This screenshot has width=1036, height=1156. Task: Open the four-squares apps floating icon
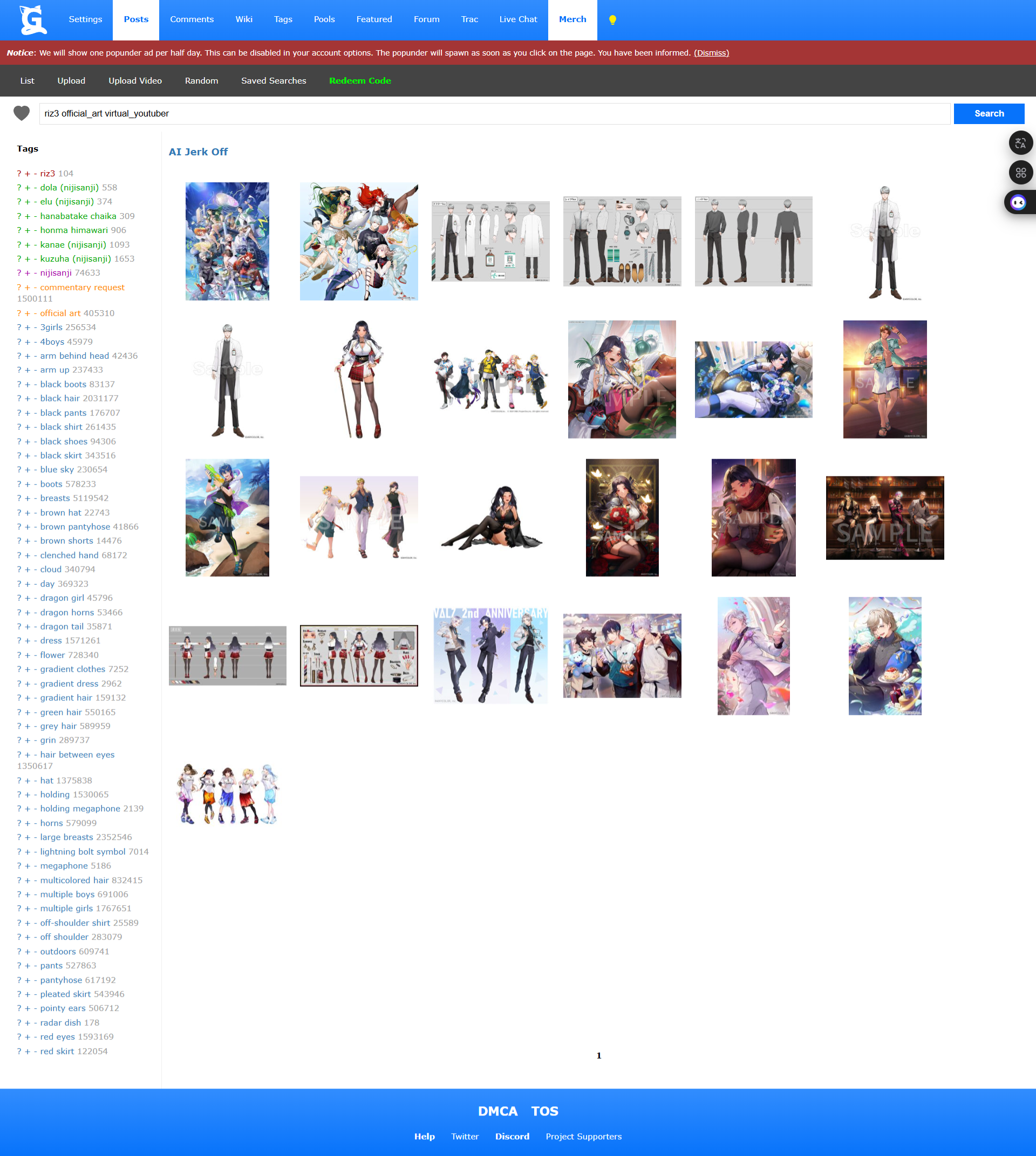point(1020,173)
